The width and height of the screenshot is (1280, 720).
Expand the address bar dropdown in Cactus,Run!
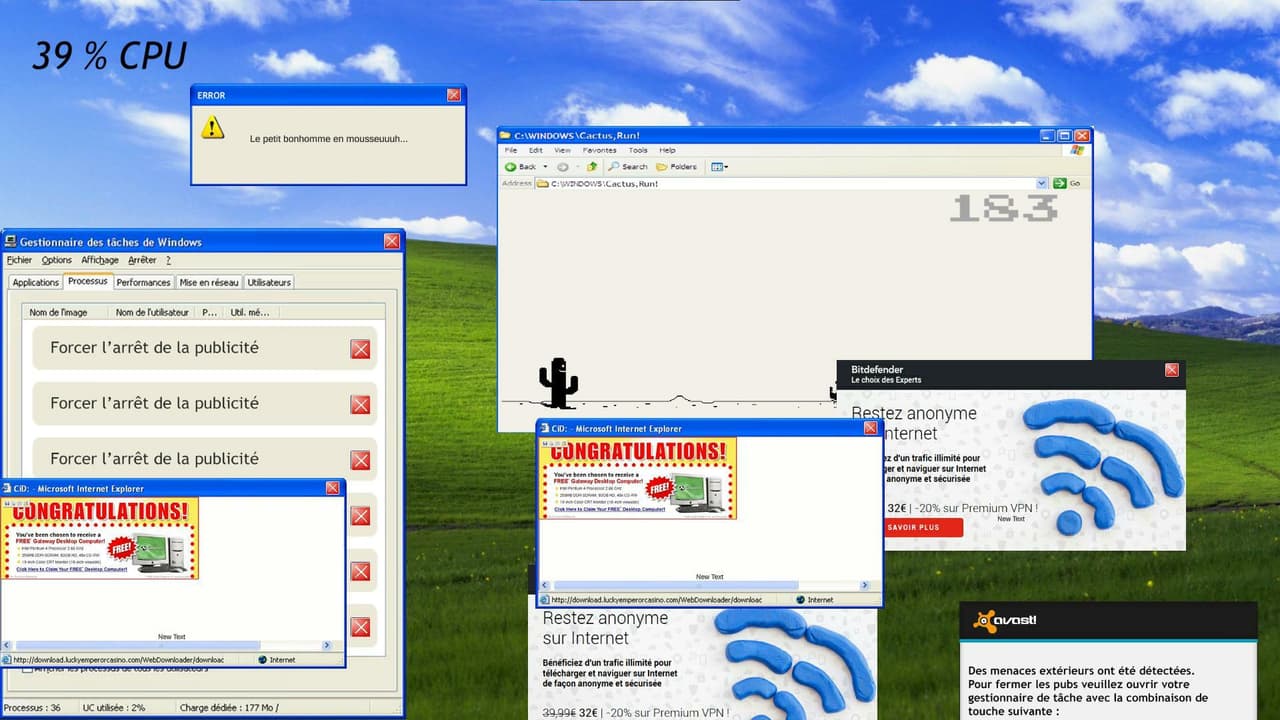point(1042,184)
